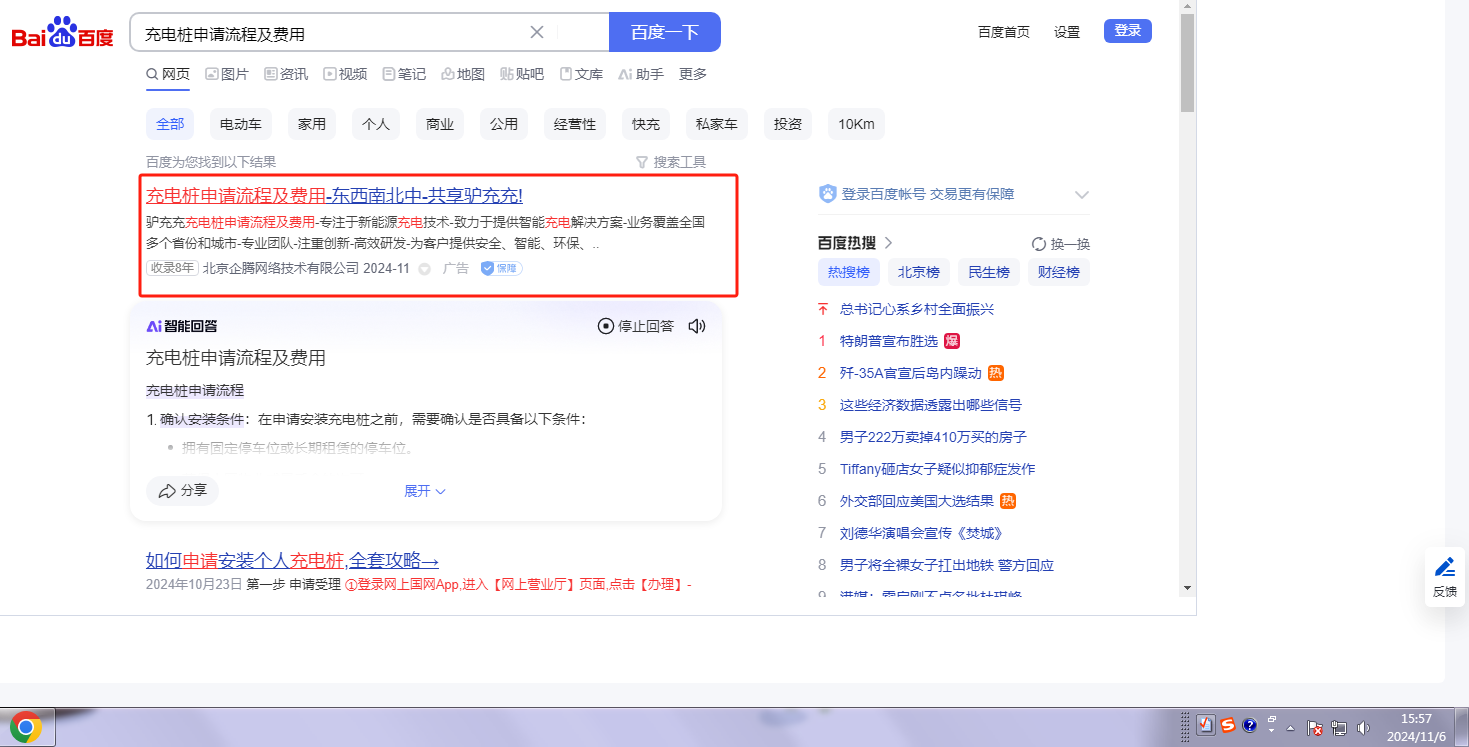Stop the AI answer with 停止回答

tap(636, 326)
